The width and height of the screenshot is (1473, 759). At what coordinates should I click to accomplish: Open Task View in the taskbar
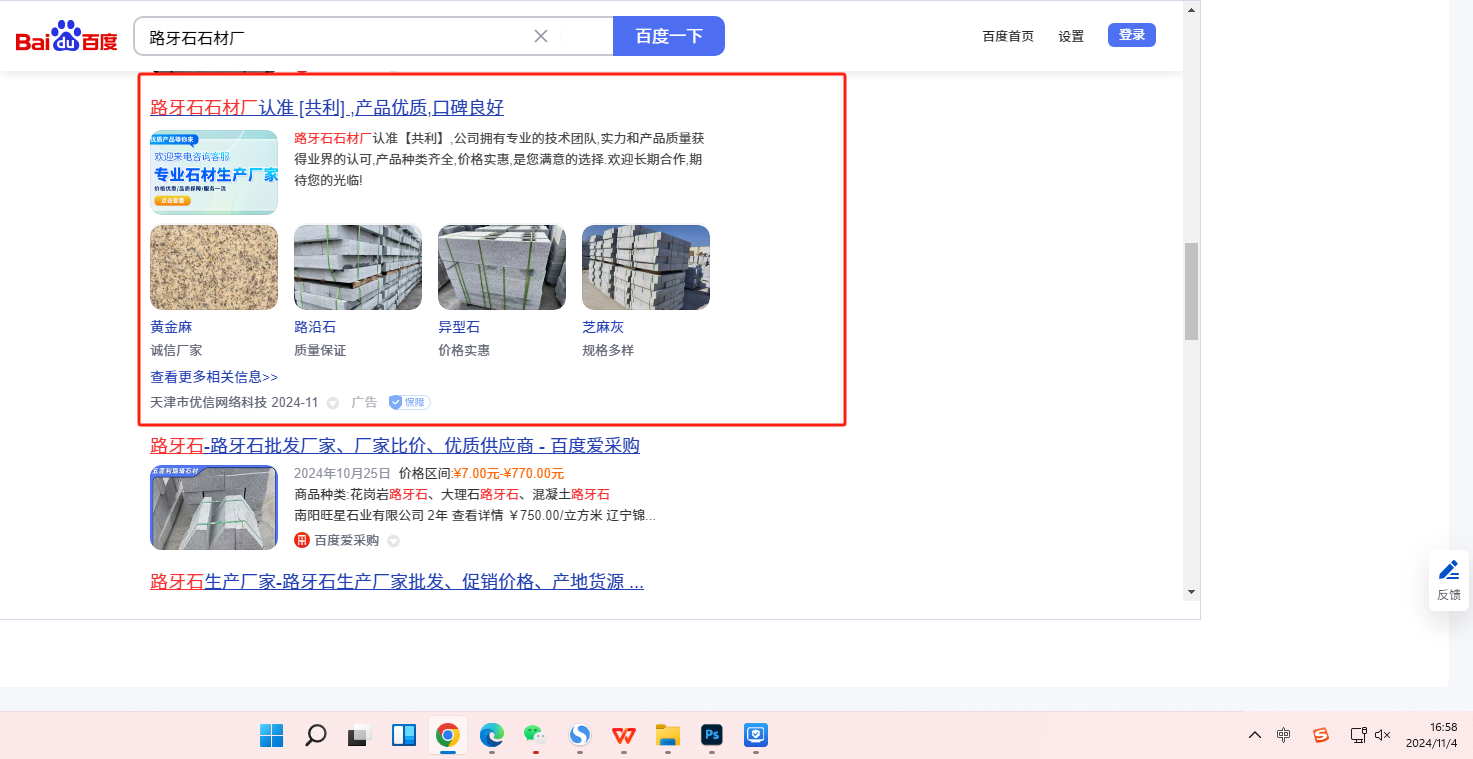click(359, 736)
